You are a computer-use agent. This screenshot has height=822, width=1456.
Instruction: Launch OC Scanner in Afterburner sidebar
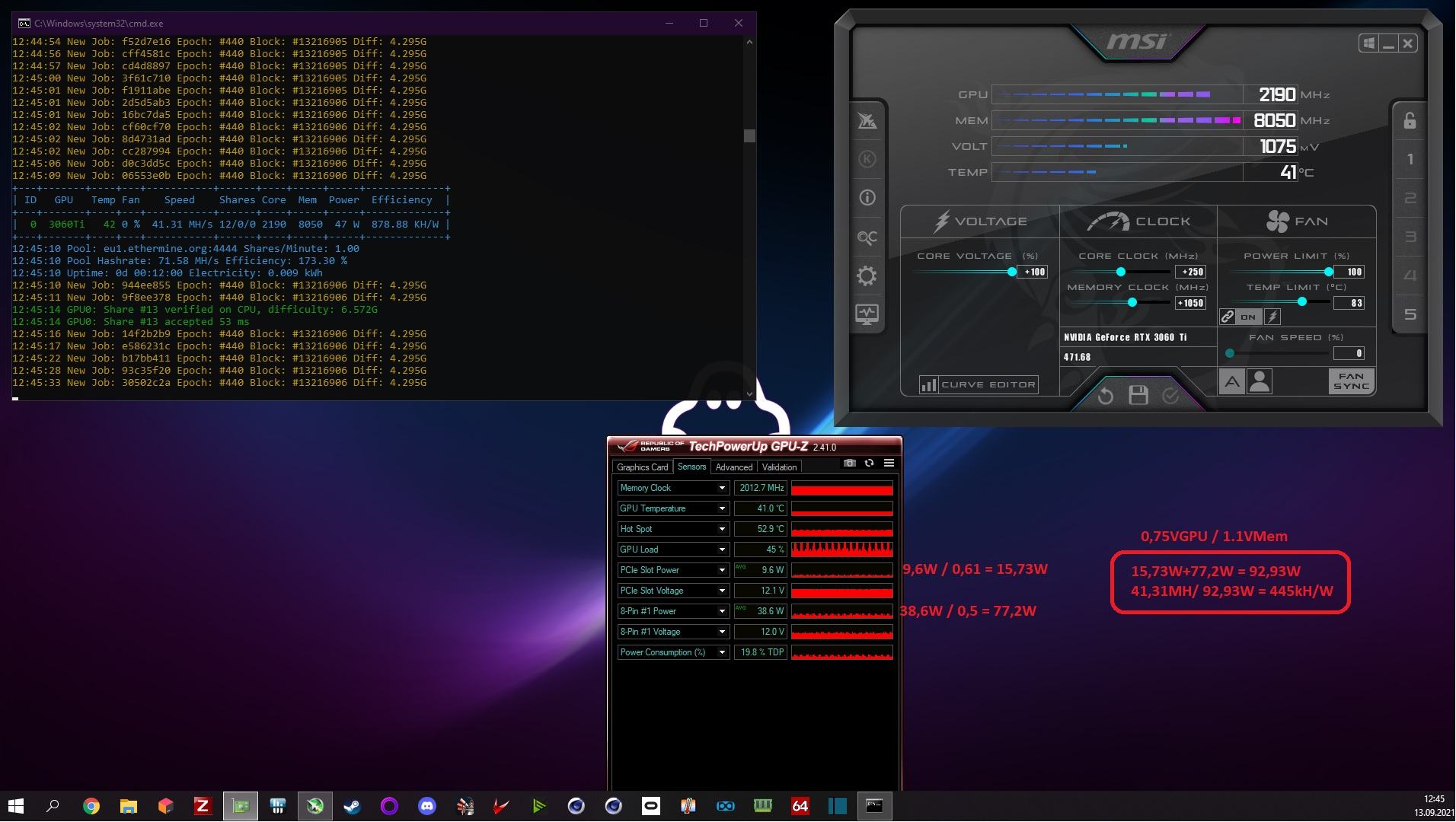(867, 237)
